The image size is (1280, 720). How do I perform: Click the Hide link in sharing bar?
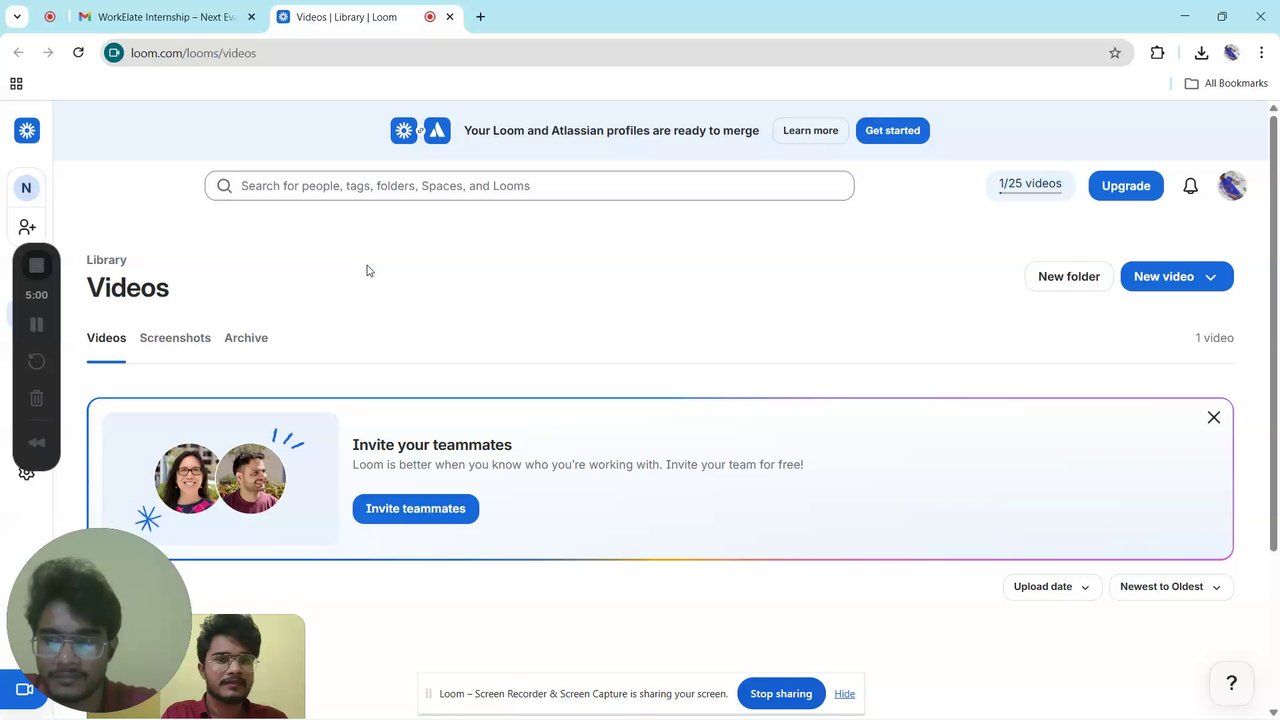pos(845,694)
